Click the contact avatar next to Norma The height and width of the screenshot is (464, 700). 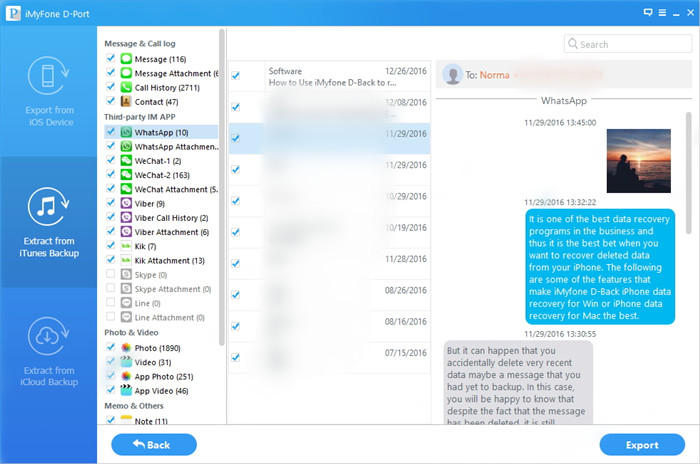pos(452,75)
